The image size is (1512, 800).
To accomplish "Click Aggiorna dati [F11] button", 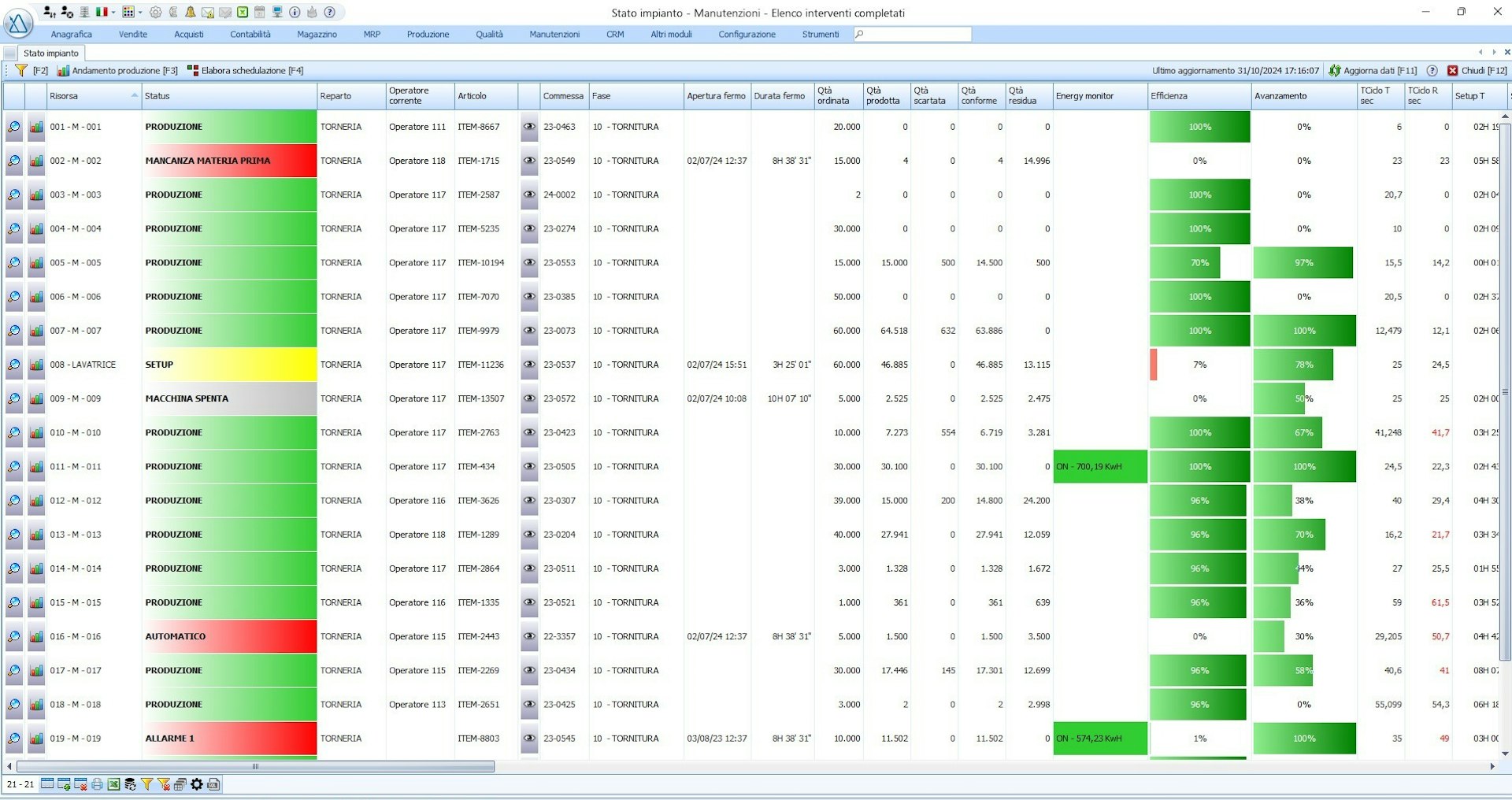I will (x=1373, y=71).
